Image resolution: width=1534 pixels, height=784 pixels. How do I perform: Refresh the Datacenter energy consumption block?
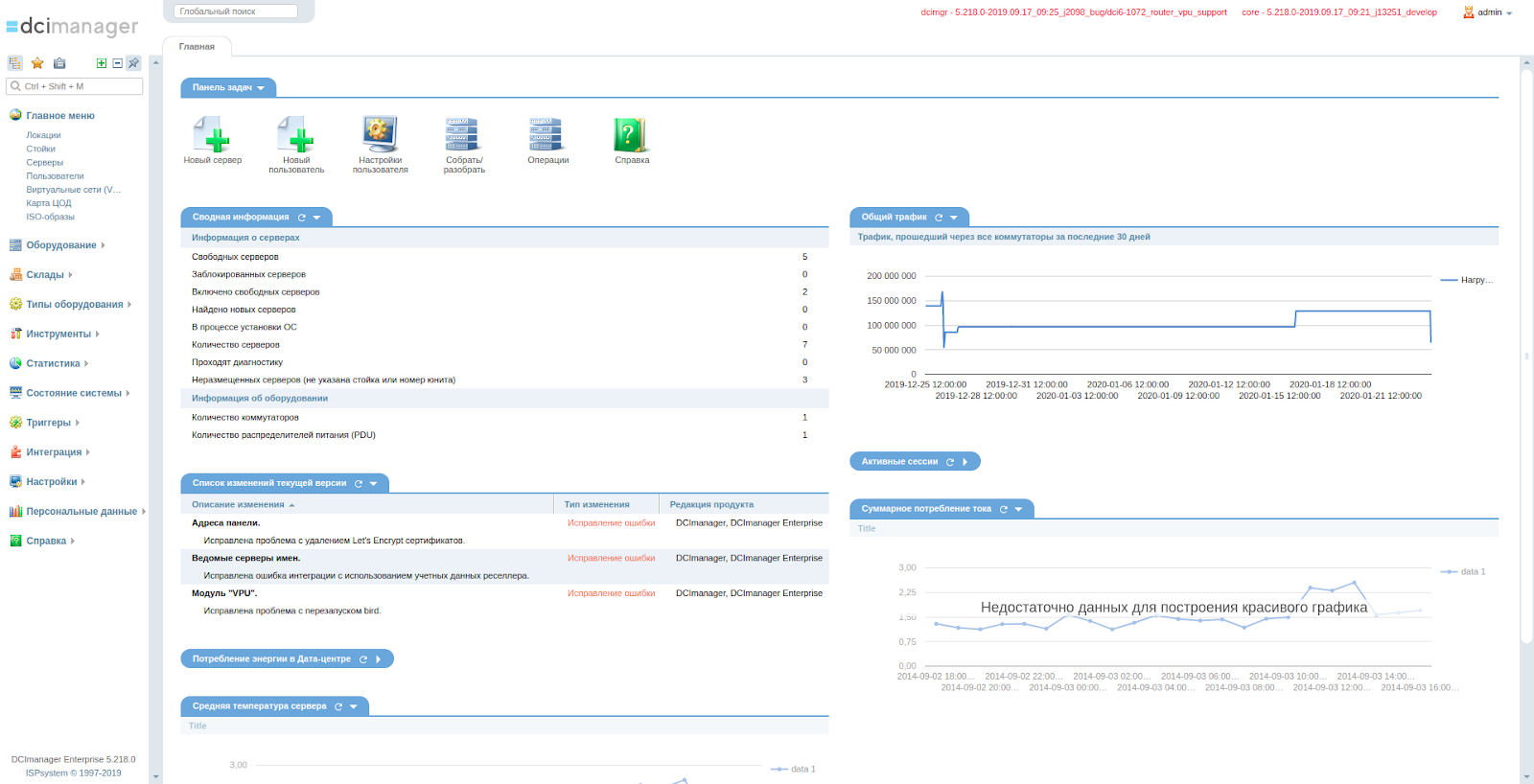[363, 659]
